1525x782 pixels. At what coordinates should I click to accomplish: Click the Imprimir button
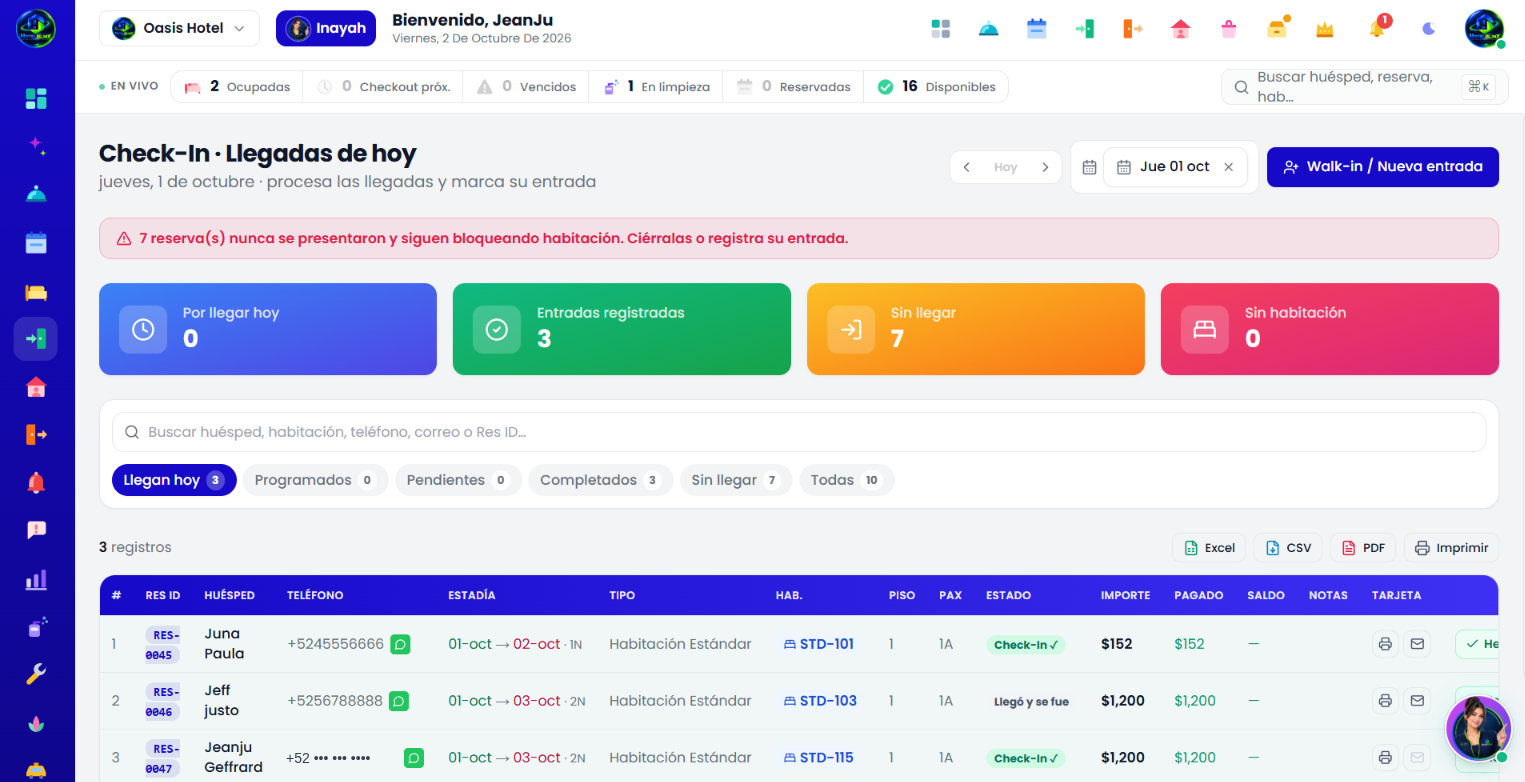pos(1452,548)
